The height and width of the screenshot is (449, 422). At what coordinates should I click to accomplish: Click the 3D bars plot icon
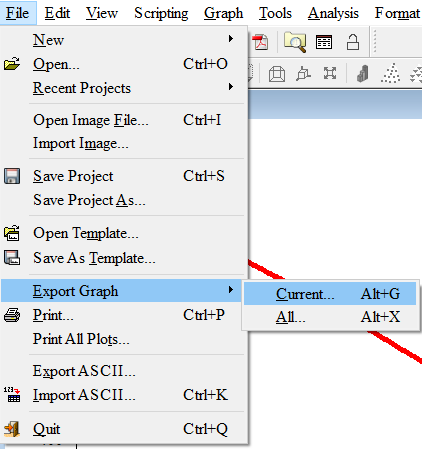click(x=363, y=73)
